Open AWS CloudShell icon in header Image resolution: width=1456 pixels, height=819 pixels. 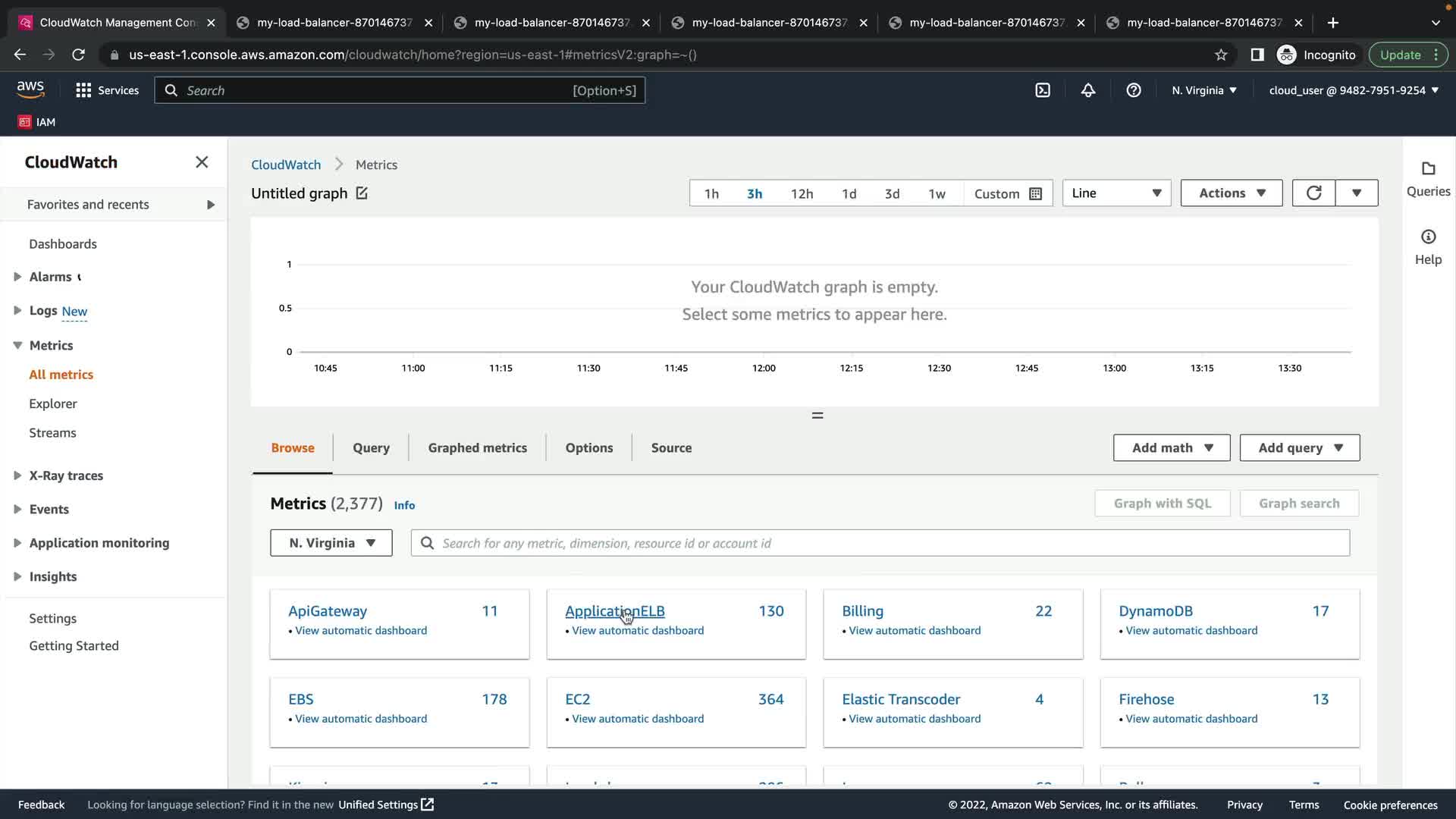click(x=1043, y=90)
